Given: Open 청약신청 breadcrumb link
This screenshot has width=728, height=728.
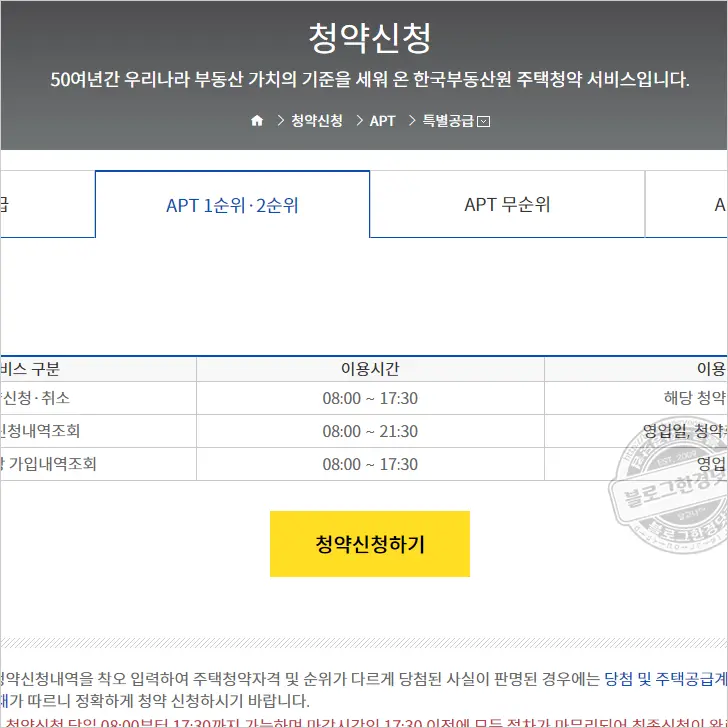Looking at the screenshot, I should tap(317, 121).
